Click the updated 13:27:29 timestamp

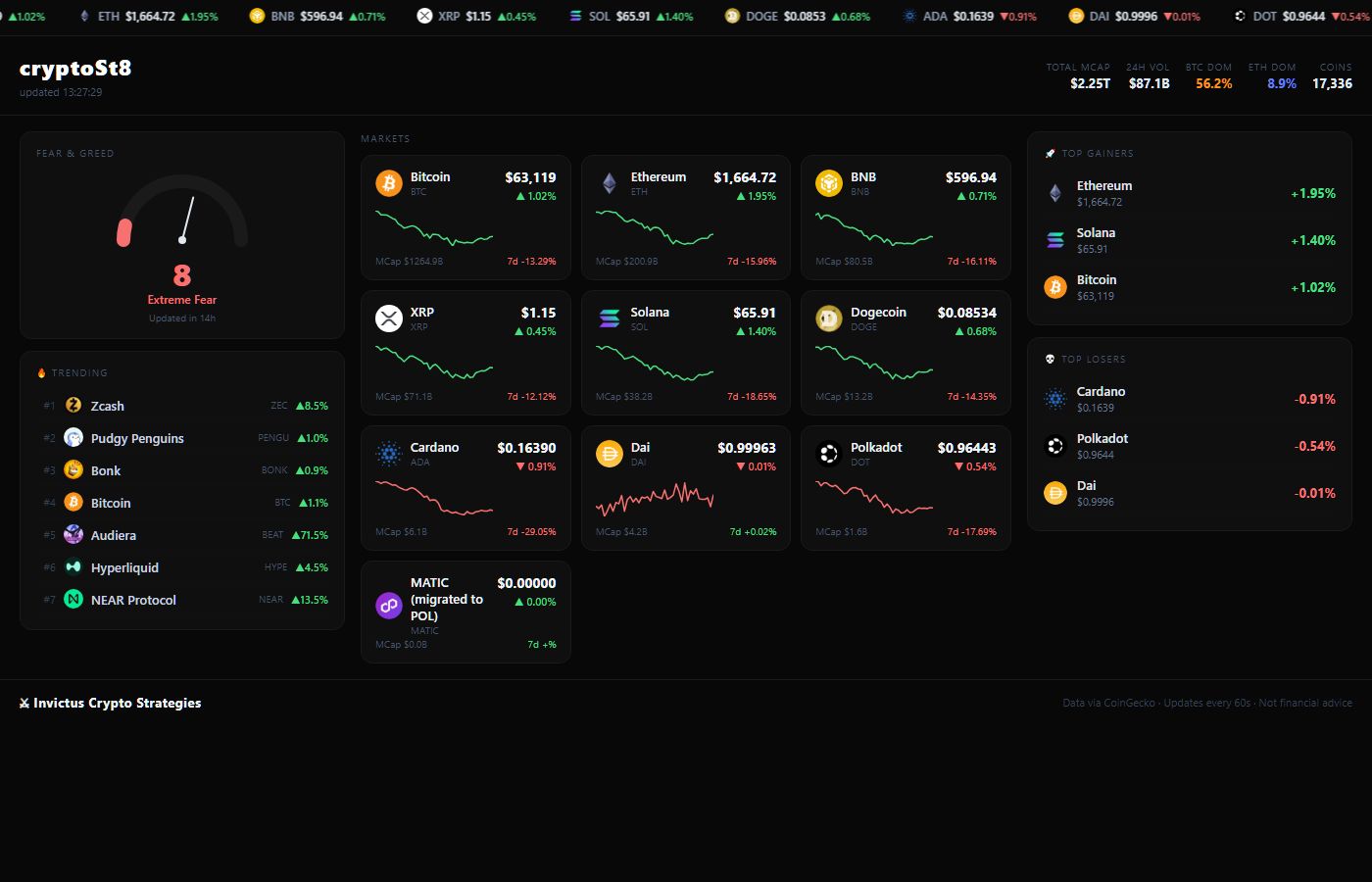tap(61, 92)
